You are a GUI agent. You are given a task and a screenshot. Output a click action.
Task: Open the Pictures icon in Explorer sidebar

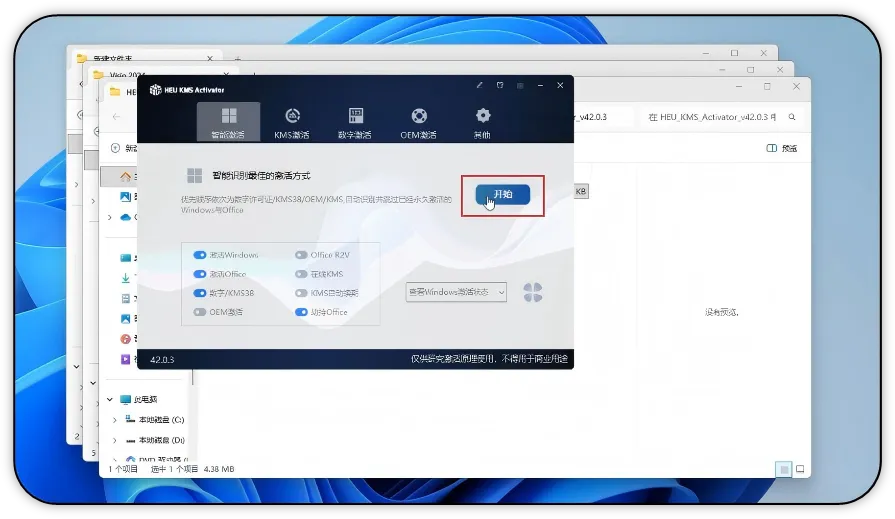click(x=126, y=319)
